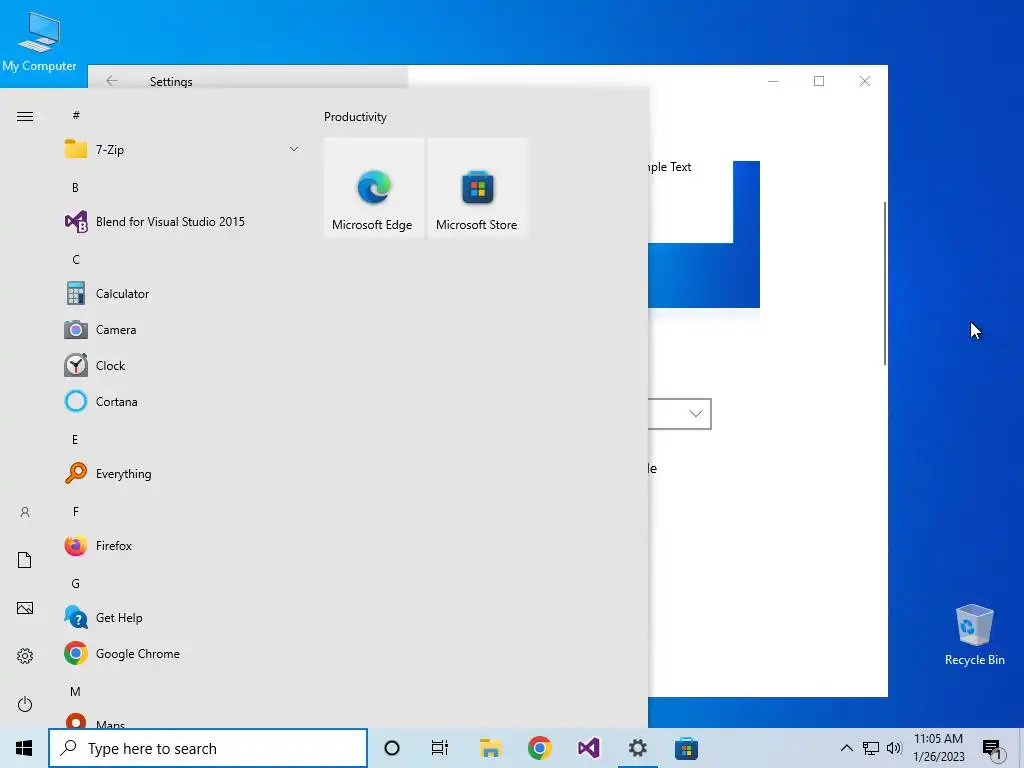Image resolution: width=1024 pixels, height=768 pixels.
Task: Select the M letter header
Action: [x=76, y=692]
